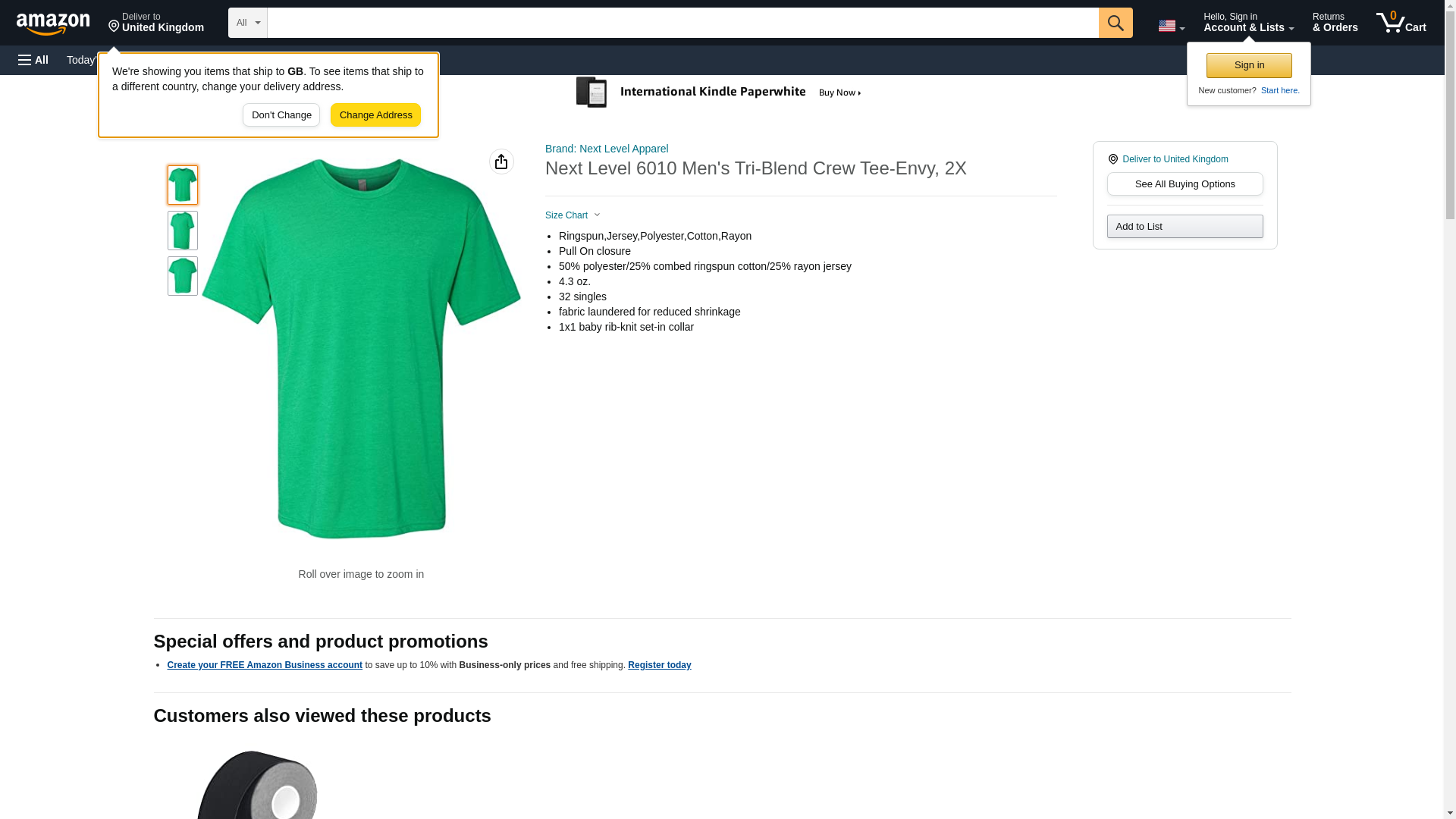Screen dimensions: 1456x819
Task: Click the International Kindle Paperwhite banner
Action: pyautogui.click(x=720, y=93)
